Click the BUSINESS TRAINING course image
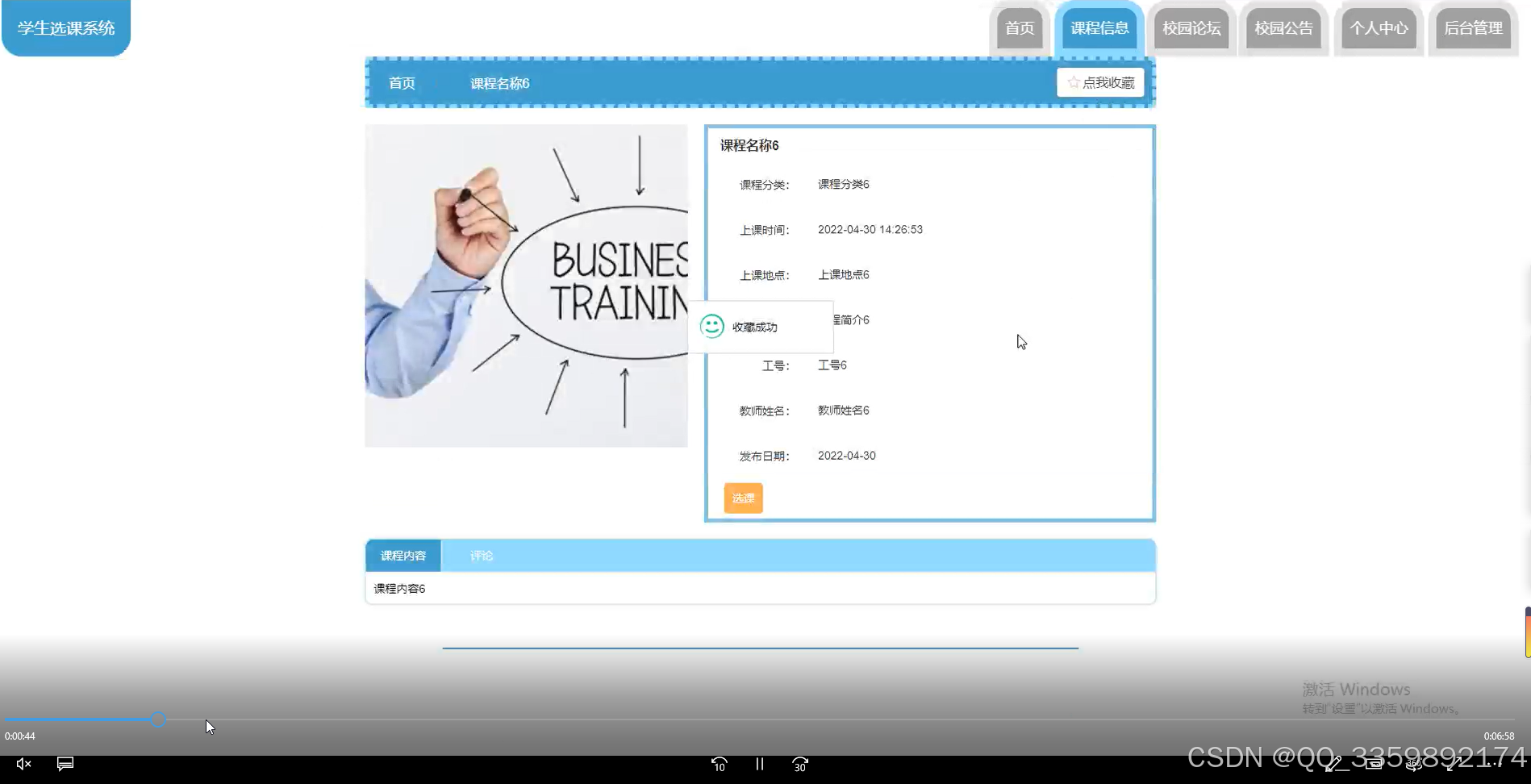1531x784 pixels. tap(526, 285)
